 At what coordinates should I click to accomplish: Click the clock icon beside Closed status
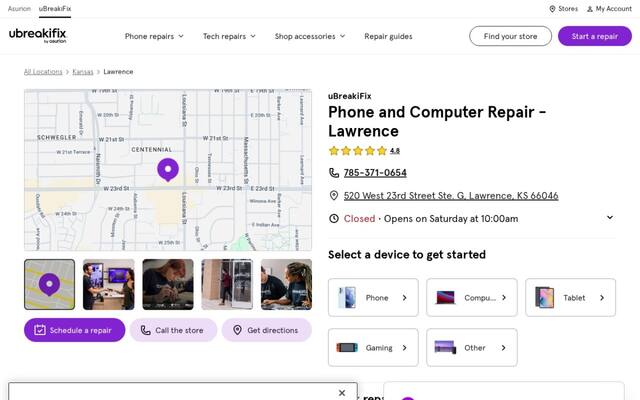click(334, 218)
